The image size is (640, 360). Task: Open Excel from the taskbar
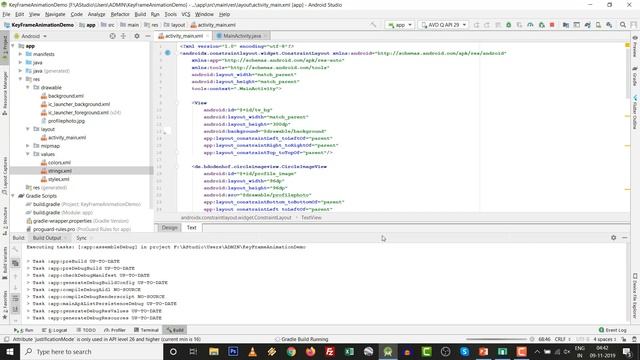tap(349, 351)
